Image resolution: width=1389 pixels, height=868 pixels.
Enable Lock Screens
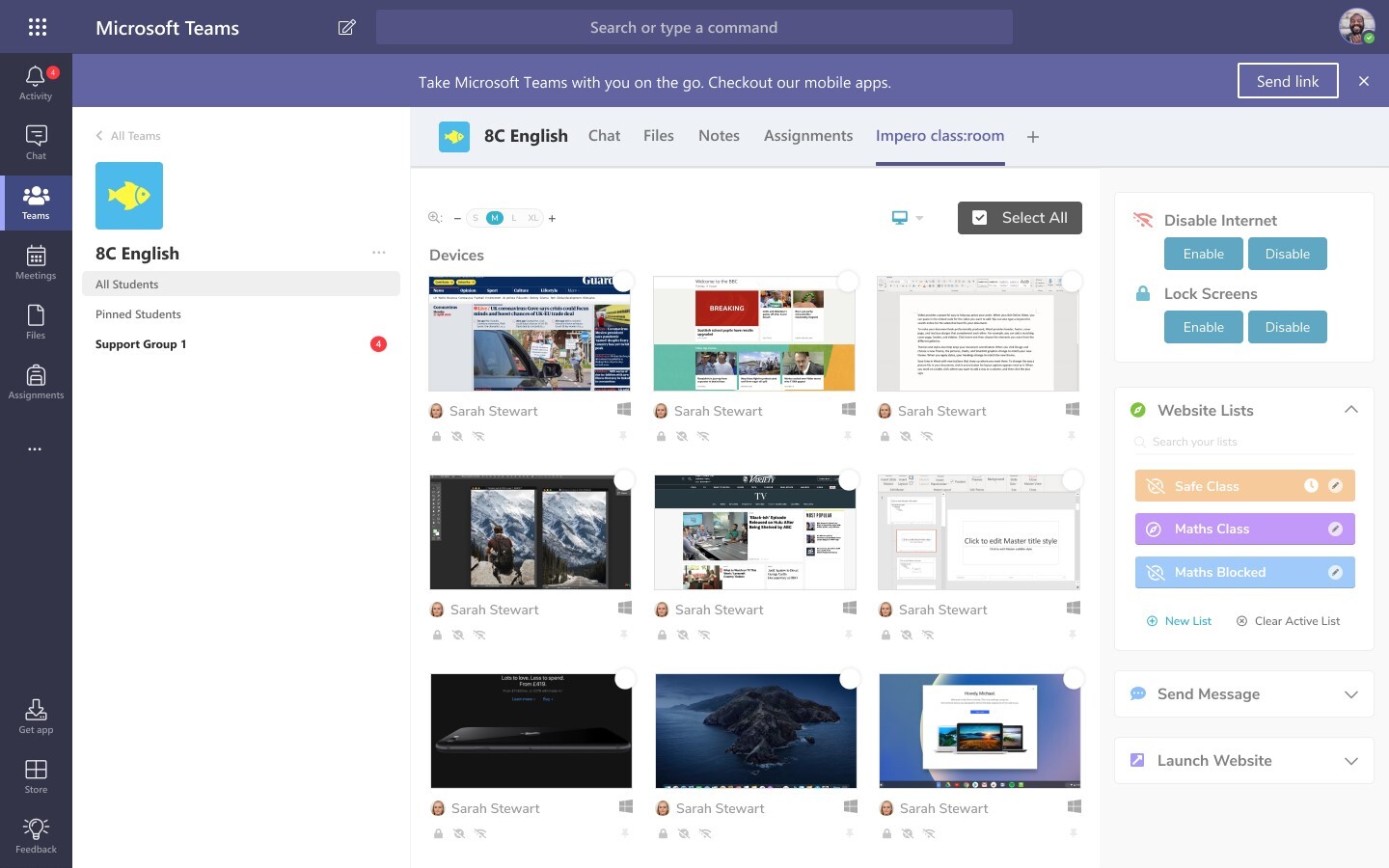click(x=1204, y=327)
